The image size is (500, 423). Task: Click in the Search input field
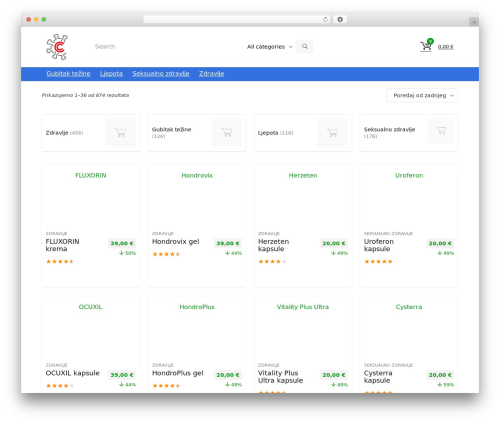167,47
